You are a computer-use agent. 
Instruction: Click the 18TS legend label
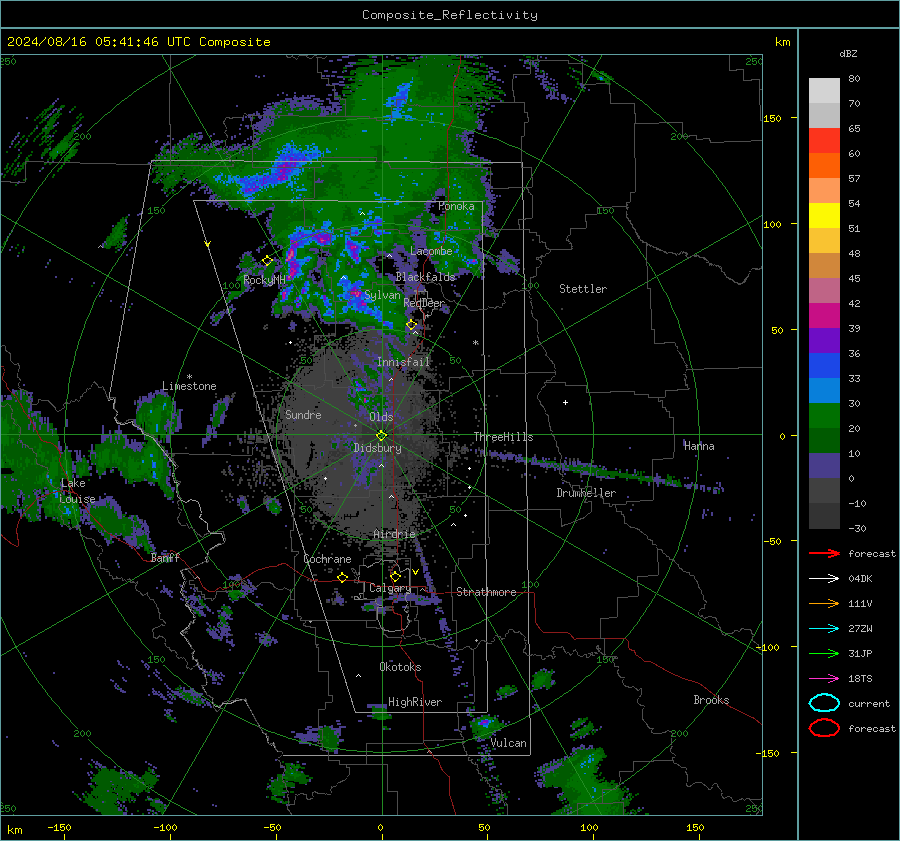(x=860, y=679)
